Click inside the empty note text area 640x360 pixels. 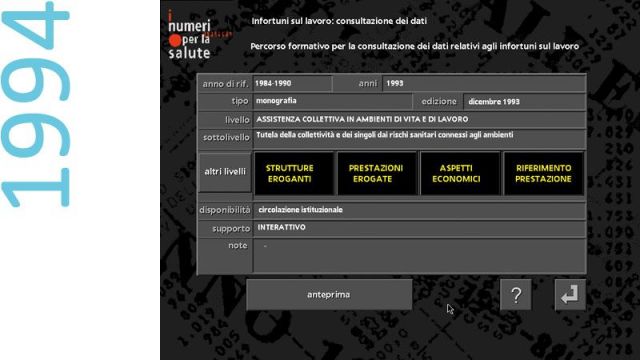pyautogui.click(x=419, y=256)
